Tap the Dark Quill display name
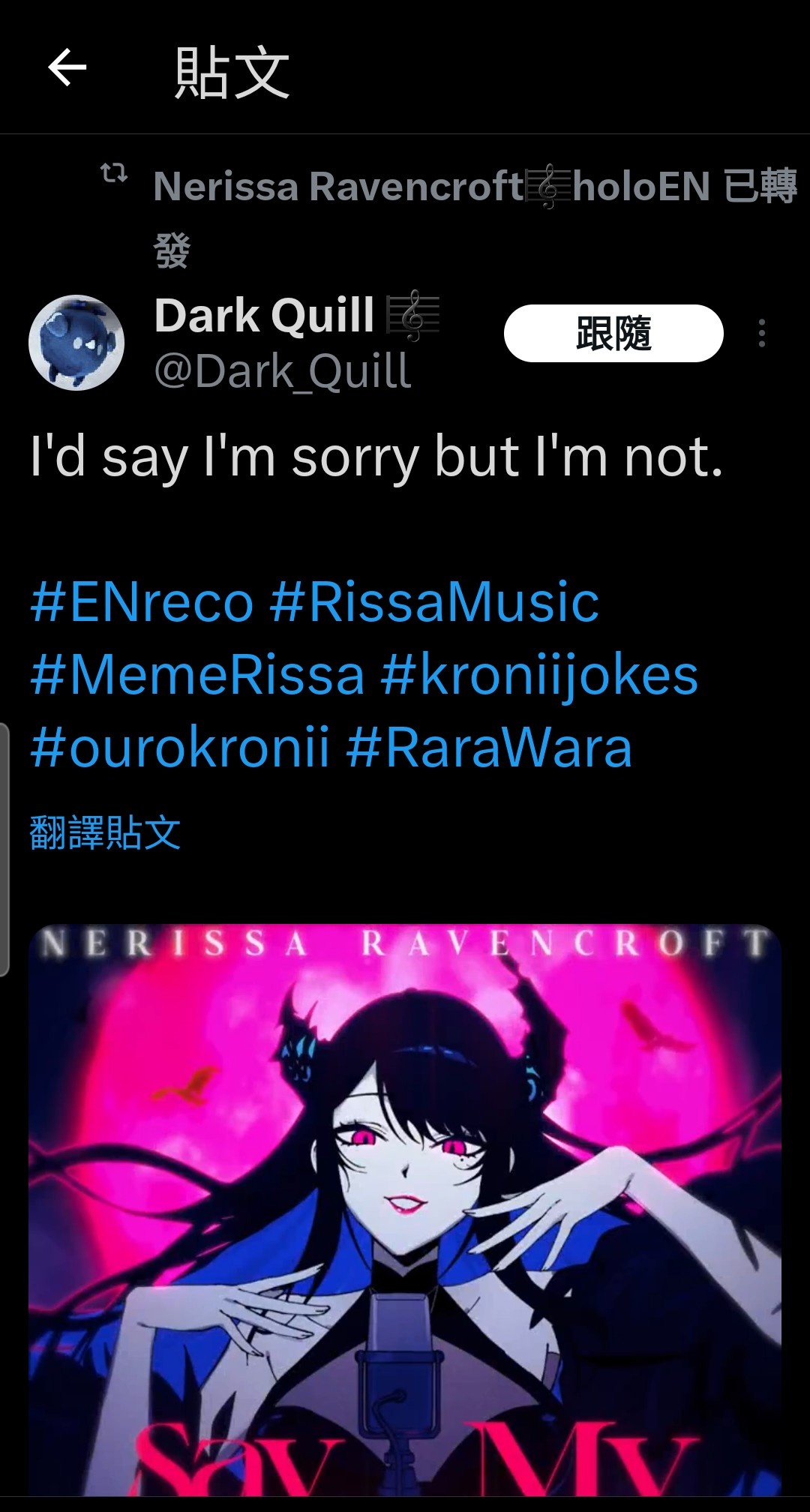810x1512 pixels. tap(264, 315)
